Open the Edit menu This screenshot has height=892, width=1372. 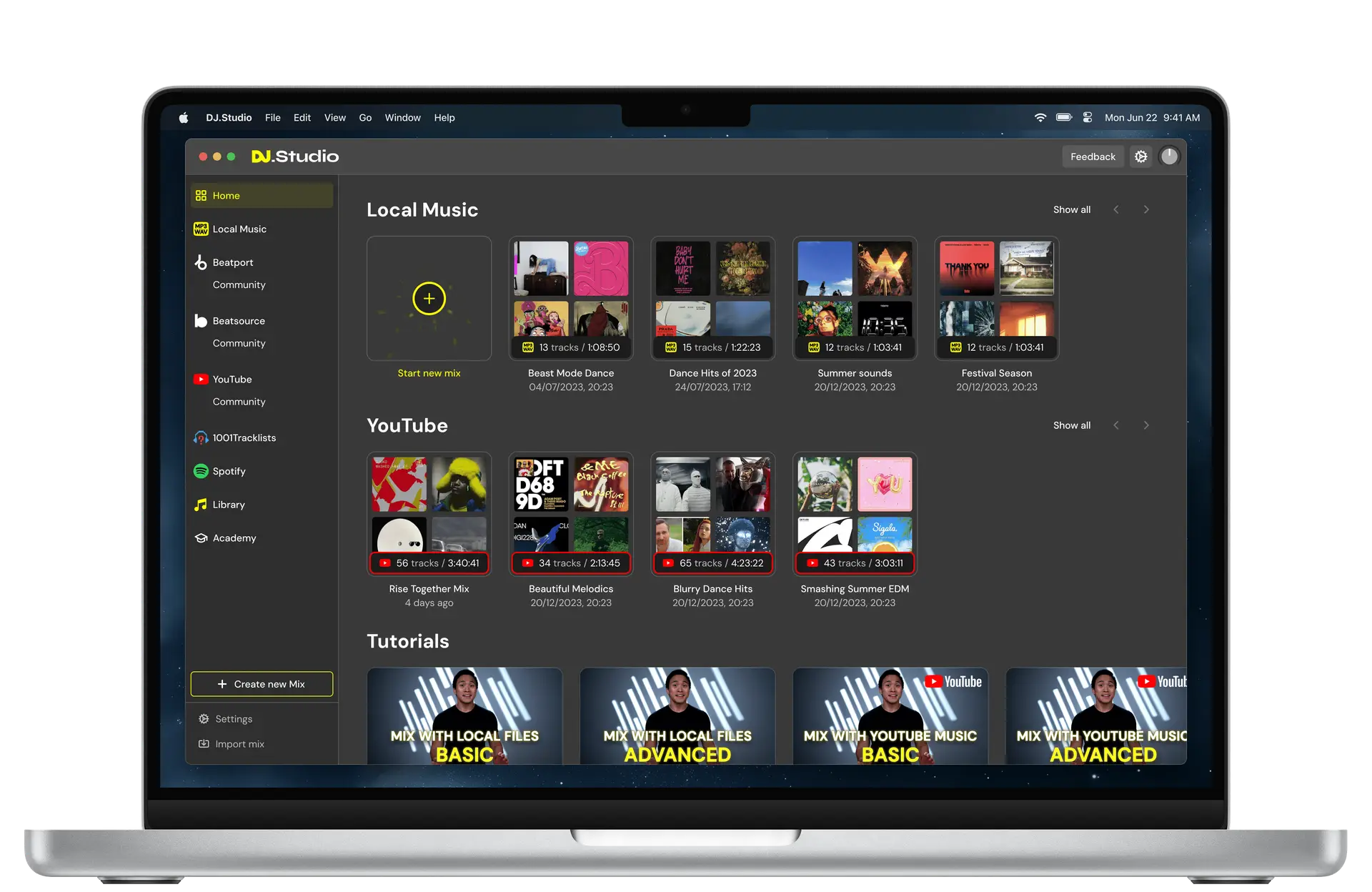click(302, 118)
